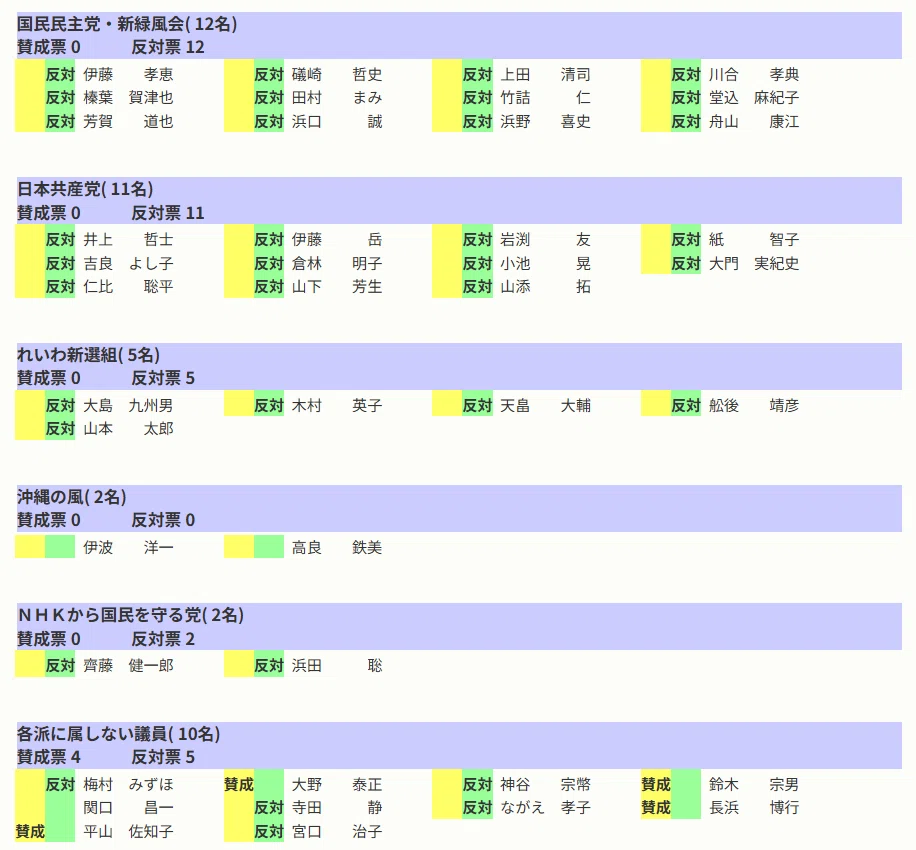The image size is (916, 850).
Task: Click the 賛成票 4 count for 各派に属しない議員
Action: click(x=48, y=757)
